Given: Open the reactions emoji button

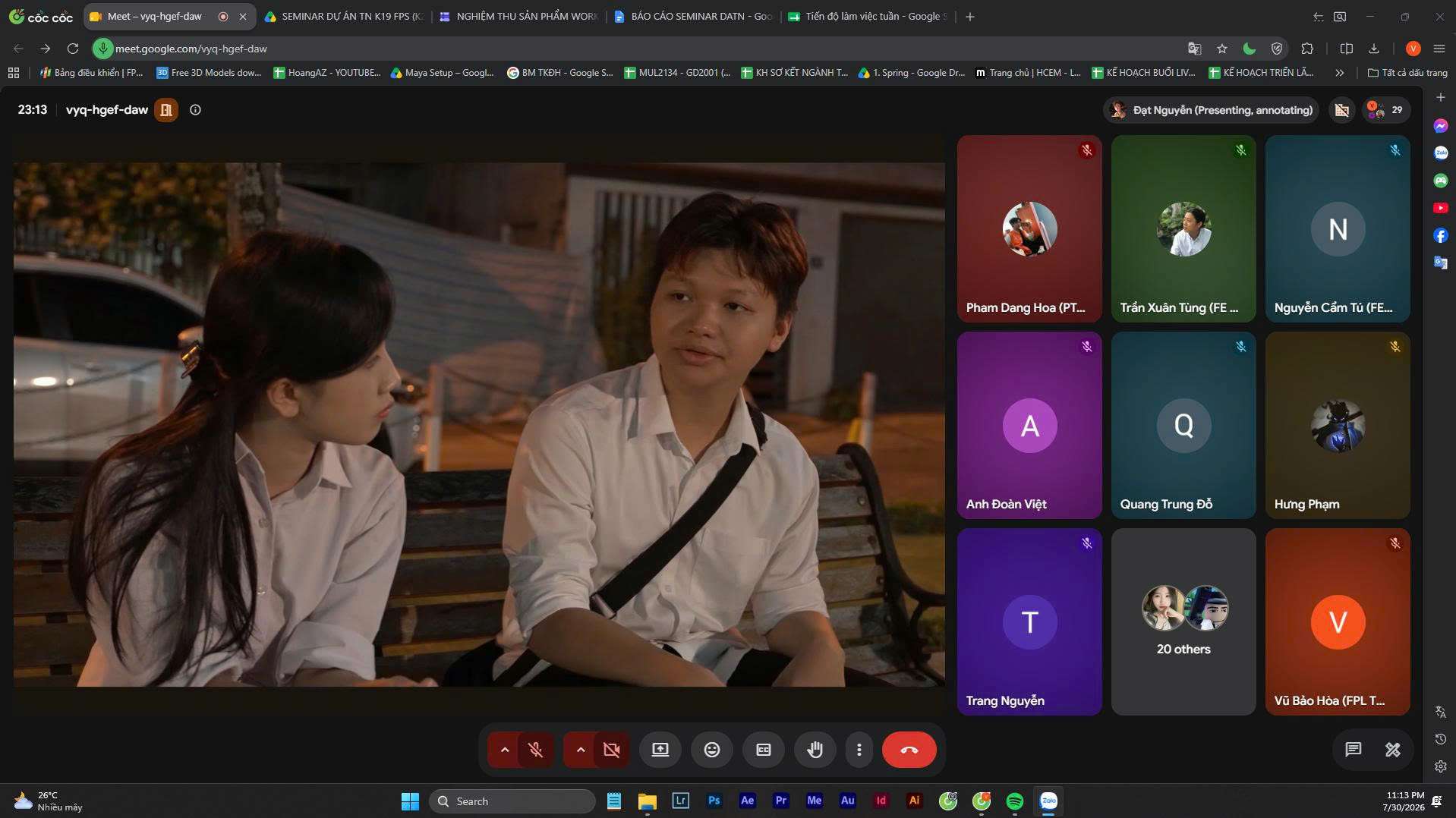Looking at the screenshot, I should click(711, 750).
